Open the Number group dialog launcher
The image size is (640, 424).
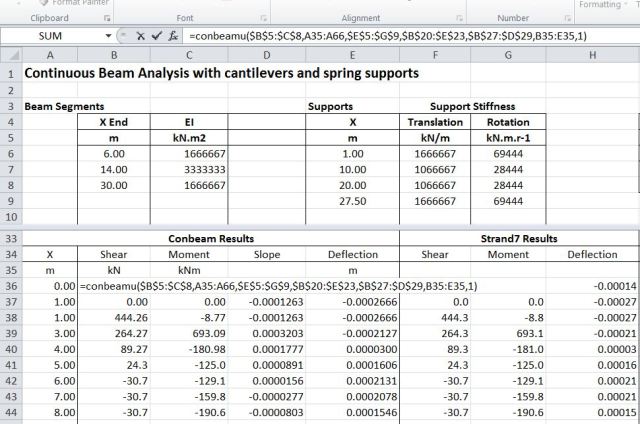pyautogui.click(x=567, y=18)
